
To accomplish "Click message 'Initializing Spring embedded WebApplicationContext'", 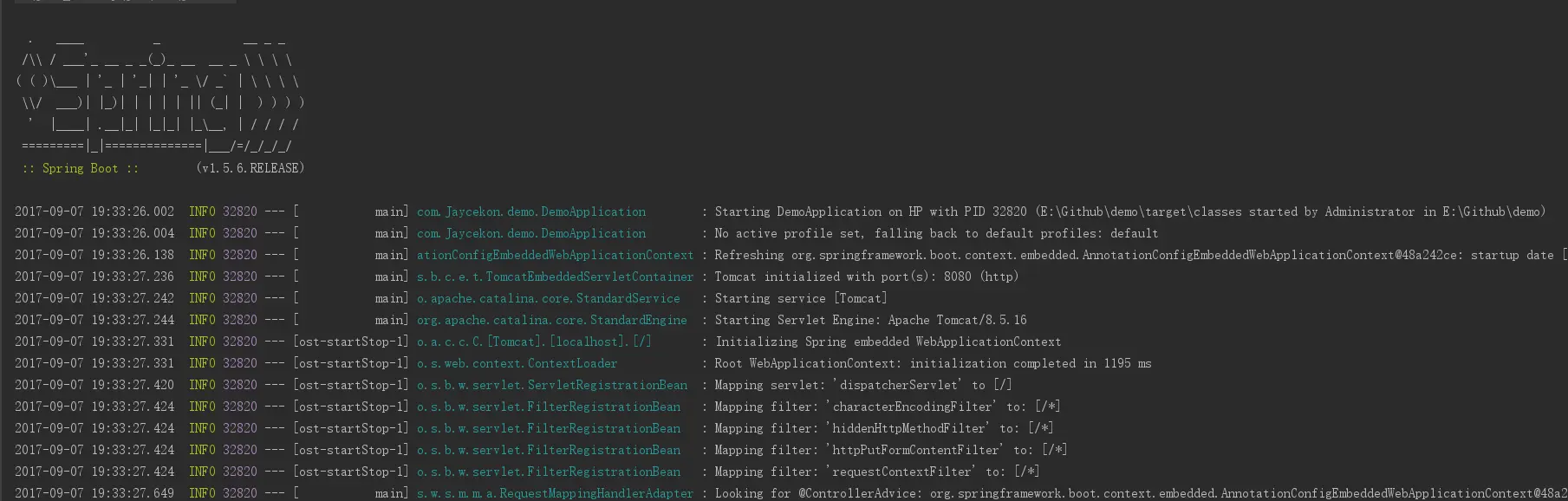I will pyautogui.click(x=888, y=342).
